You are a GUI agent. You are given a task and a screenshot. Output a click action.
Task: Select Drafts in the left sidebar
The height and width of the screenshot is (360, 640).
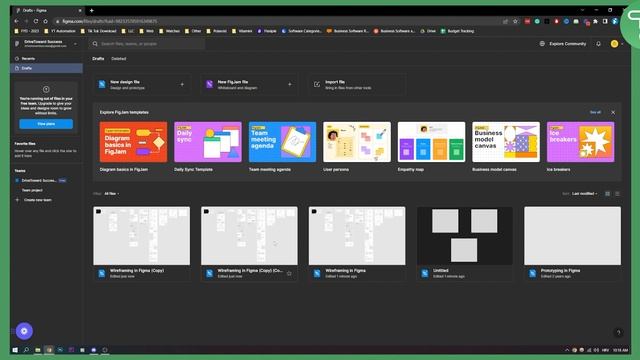point(46,68)
